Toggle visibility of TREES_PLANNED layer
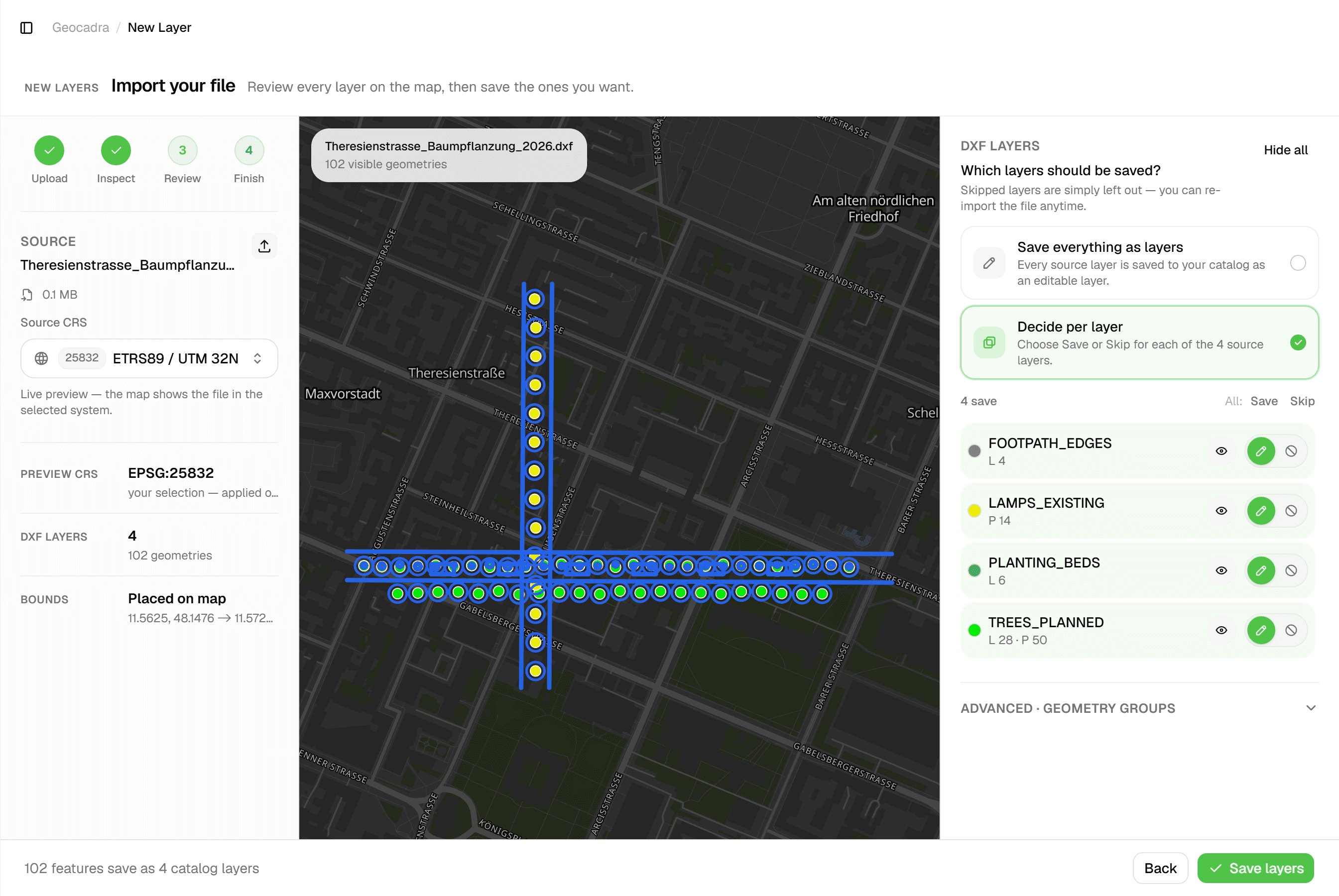1339x896 pixels. click(1221, 630)
